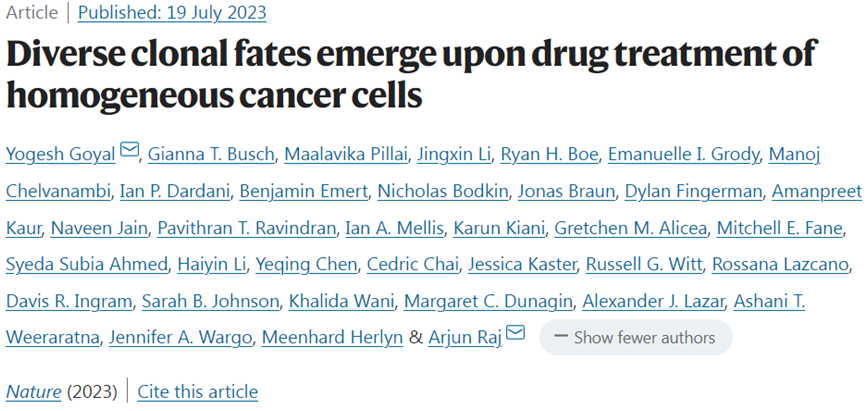View author Jennifer A. Wargo
868x411 pixels.
coord(180,337)
